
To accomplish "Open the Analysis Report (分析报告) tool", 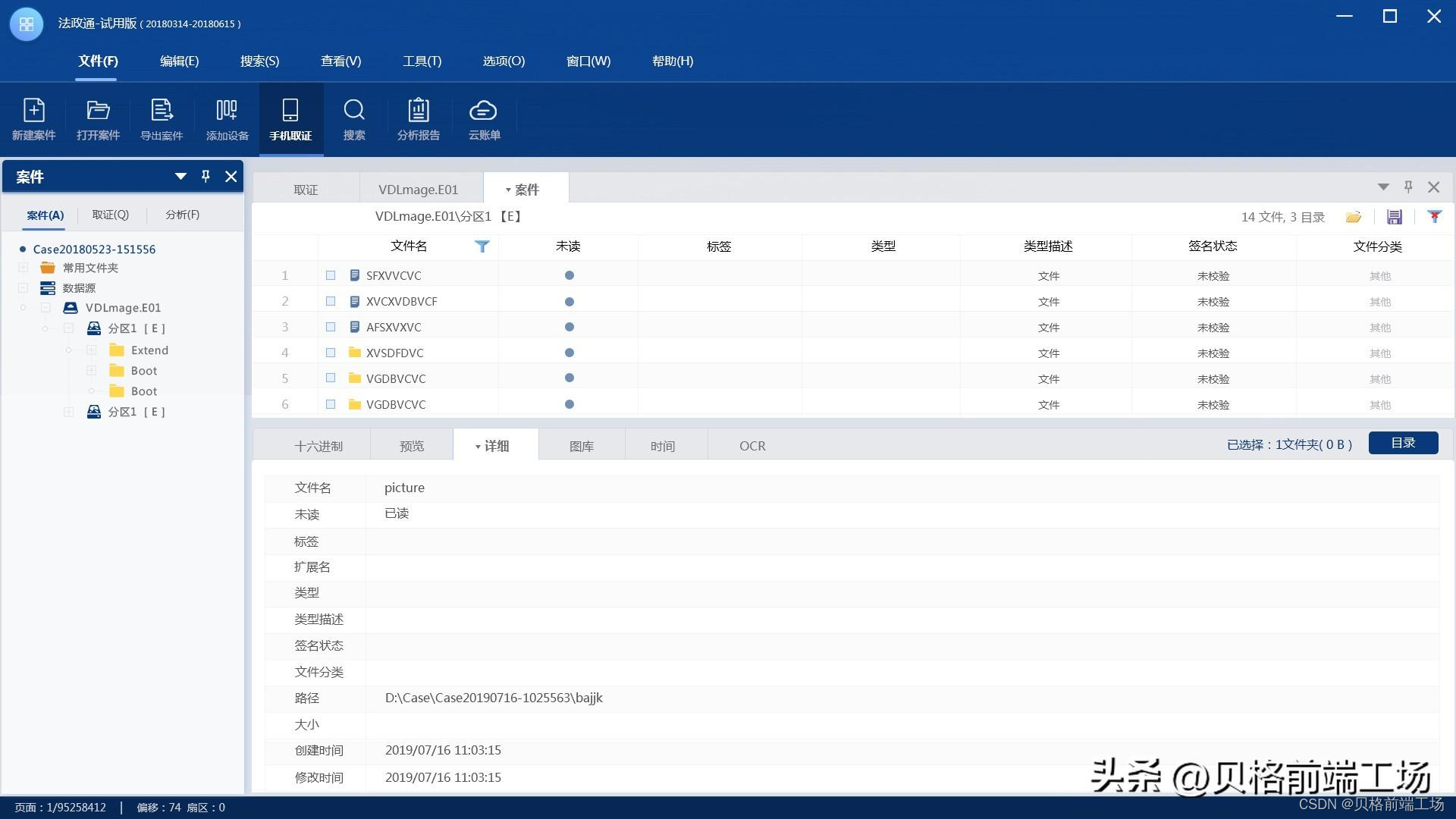I will [x=418, y=119].
